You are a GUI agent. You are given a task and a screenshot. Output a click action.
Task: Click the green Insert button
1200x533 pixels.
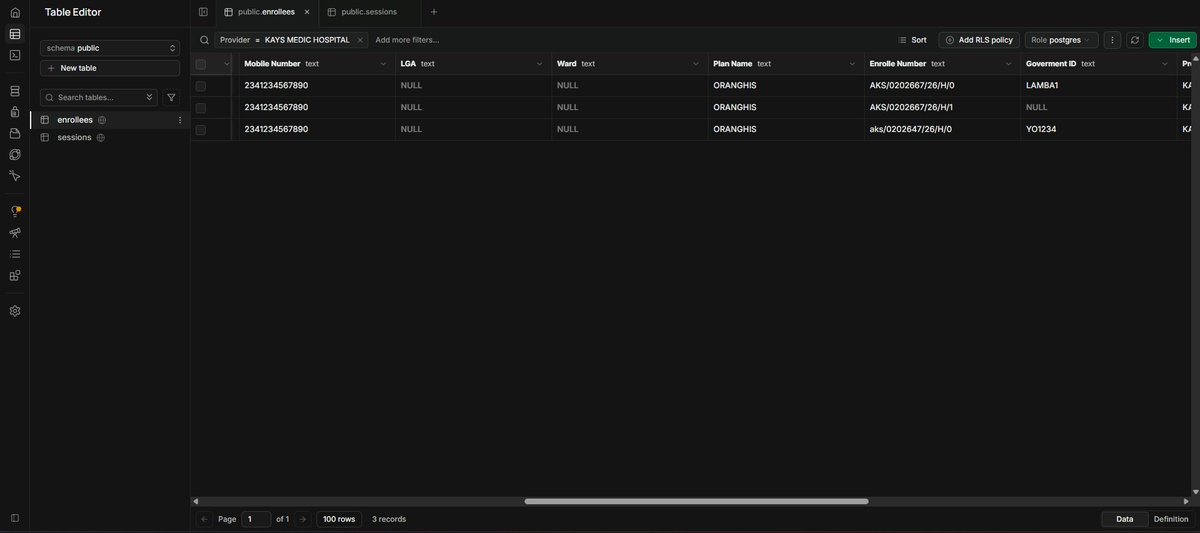[x=1172, y=40]
